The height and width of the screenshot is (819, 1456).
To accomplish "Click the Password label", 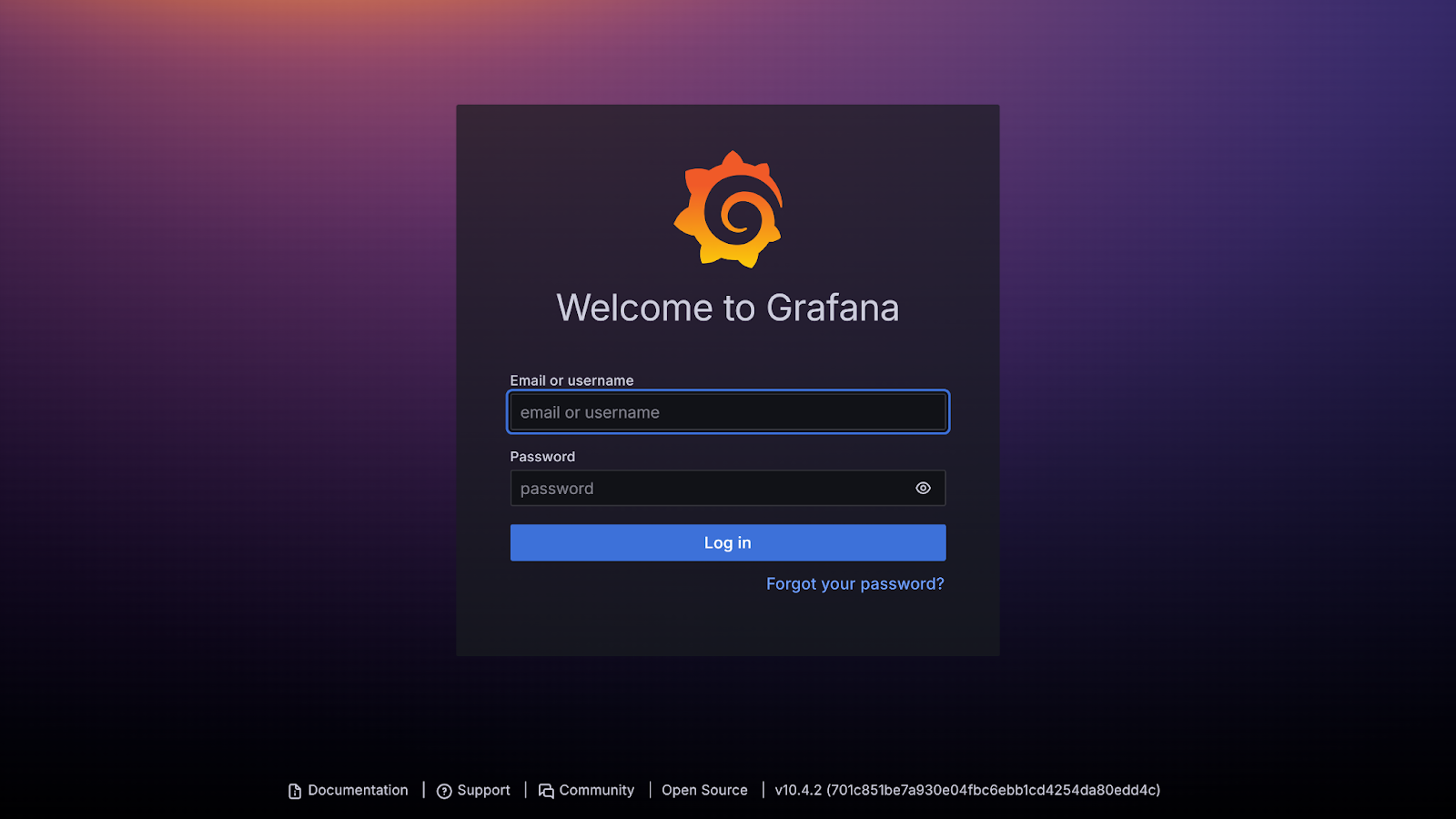I will tap(542, 457).
